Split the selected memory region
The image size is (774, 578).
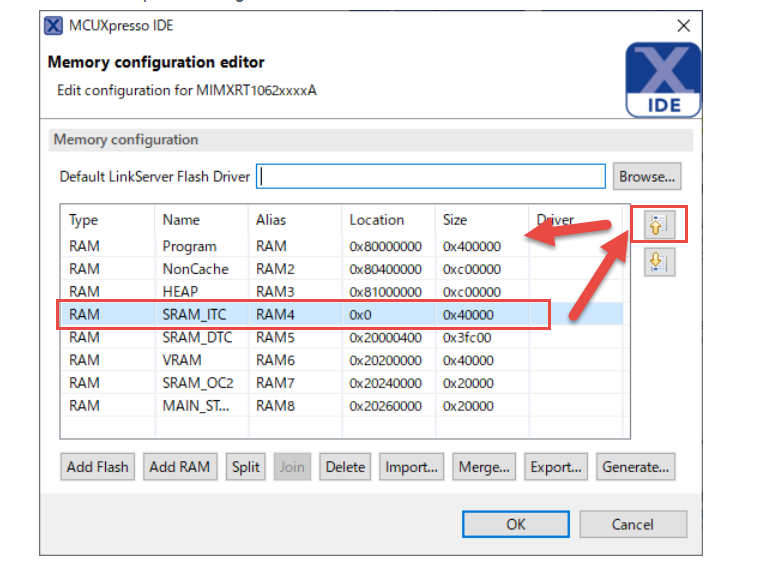pyautogui.click(x=245, y=466)
